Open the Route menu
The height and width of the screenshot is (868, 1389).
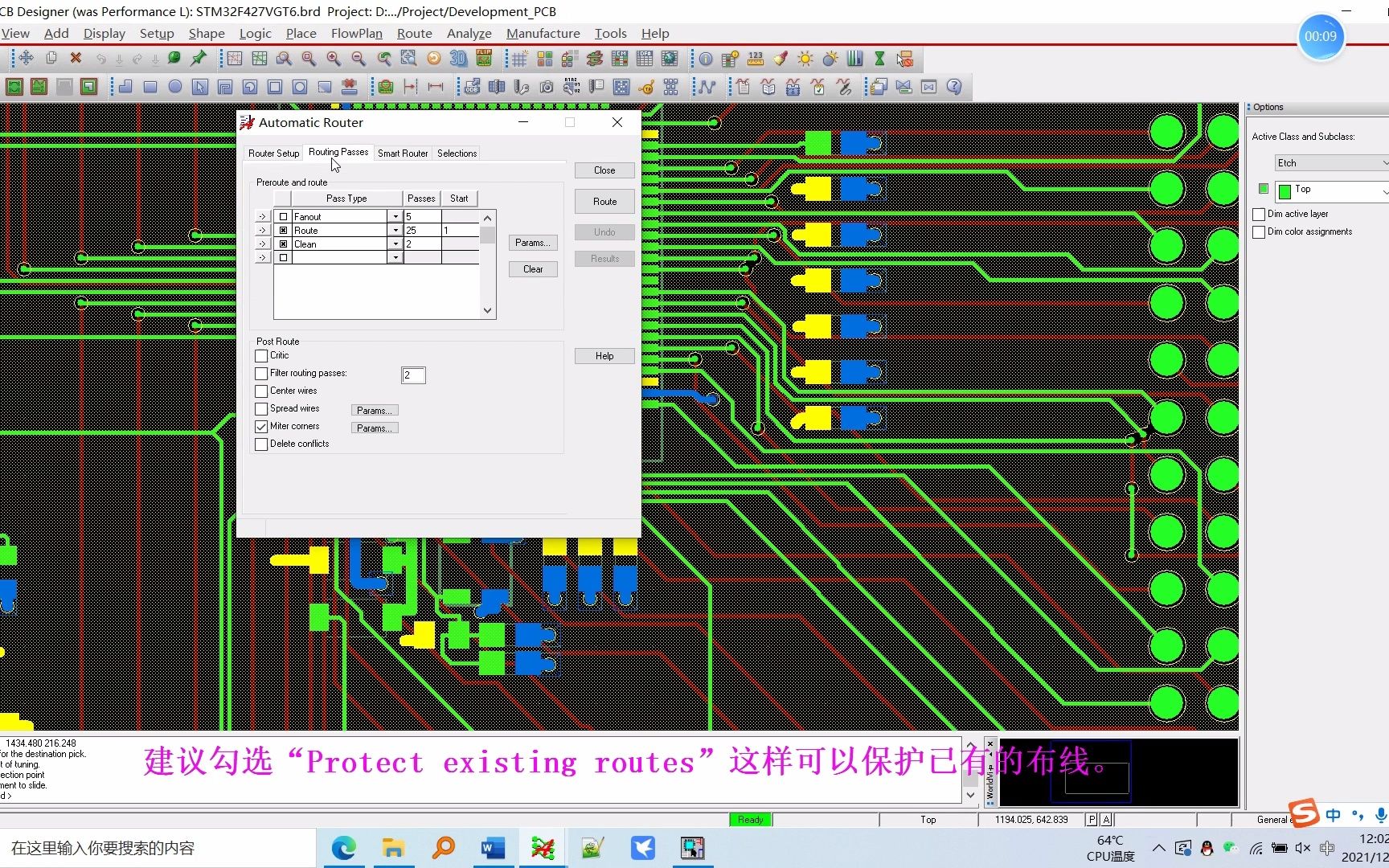(414, 33)
